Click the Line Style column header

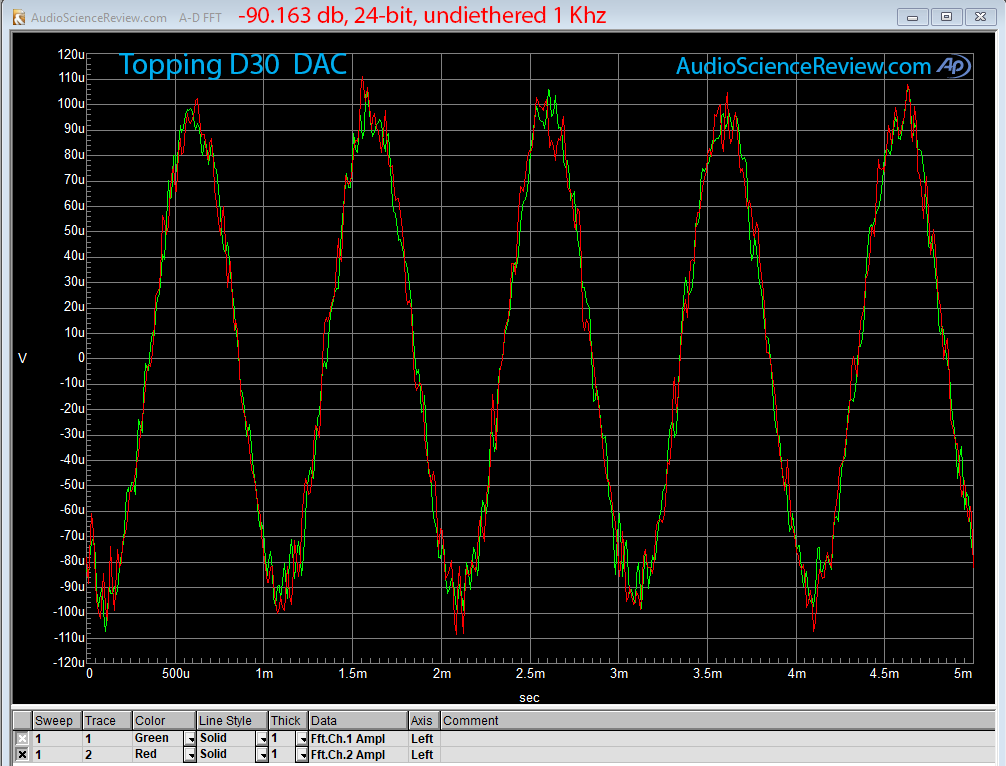tap(232, 720)
